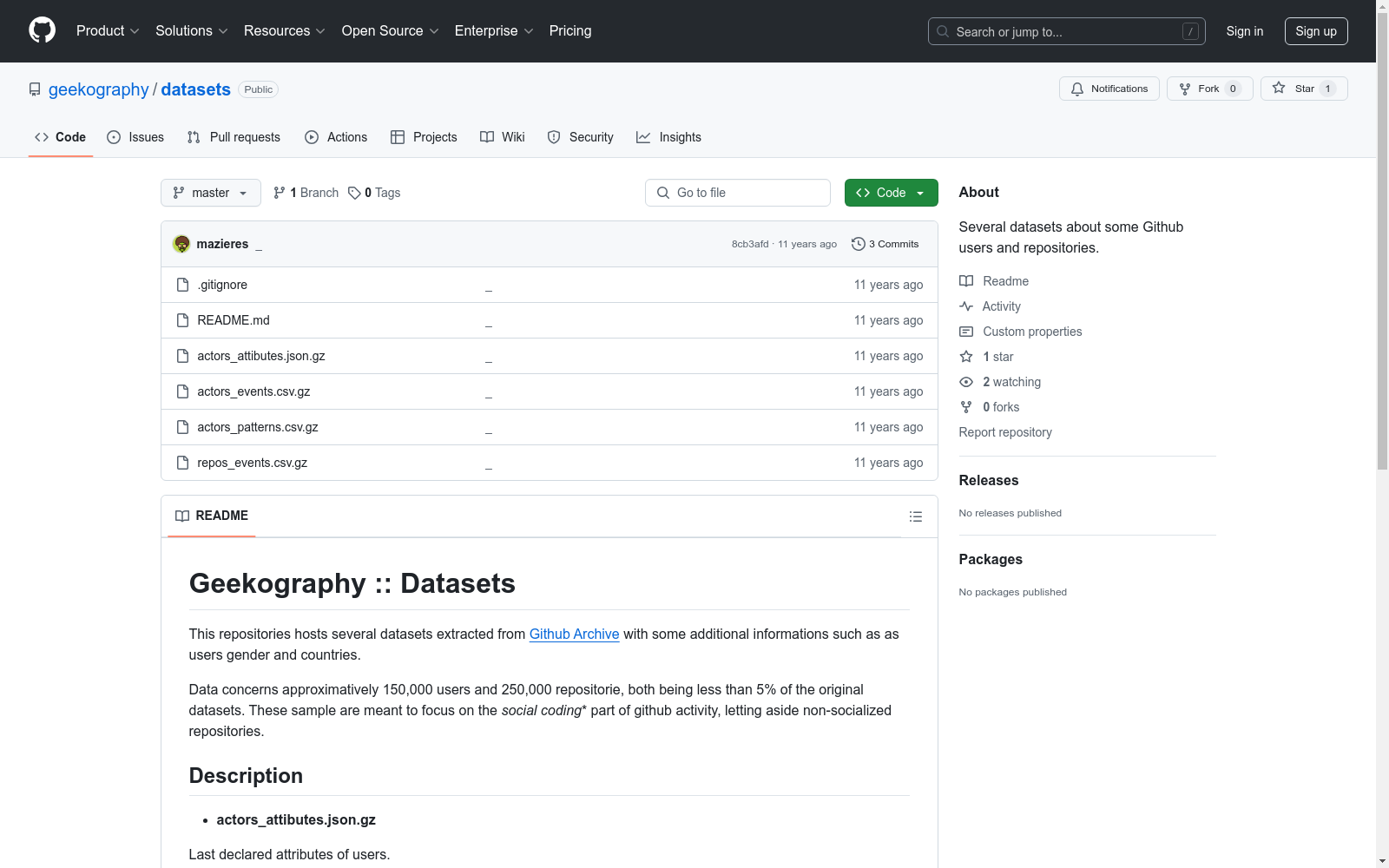
Task: Open the datasets repository link
Action: pyautogui.click(x=196, y=89)
